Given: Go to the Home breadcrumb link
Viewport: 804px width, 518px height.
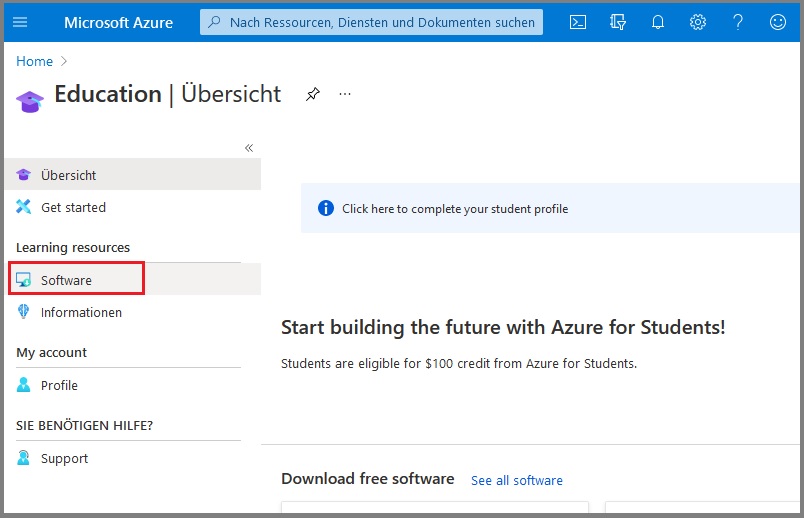Looking at the screenshot, I should [x=34, y=61].
